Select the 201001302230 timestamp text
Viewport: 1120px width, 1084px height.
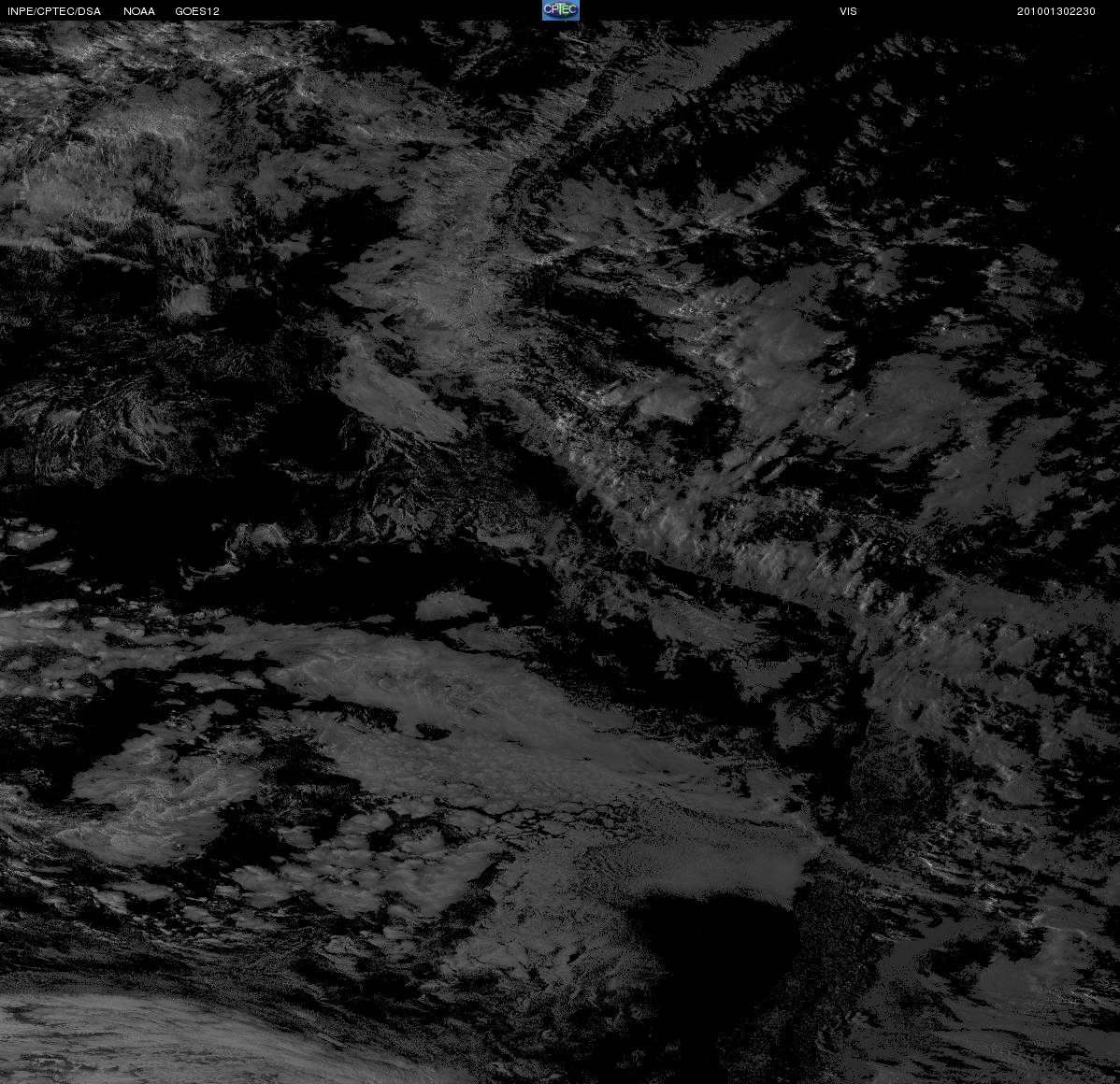[x=1055, y=11]
